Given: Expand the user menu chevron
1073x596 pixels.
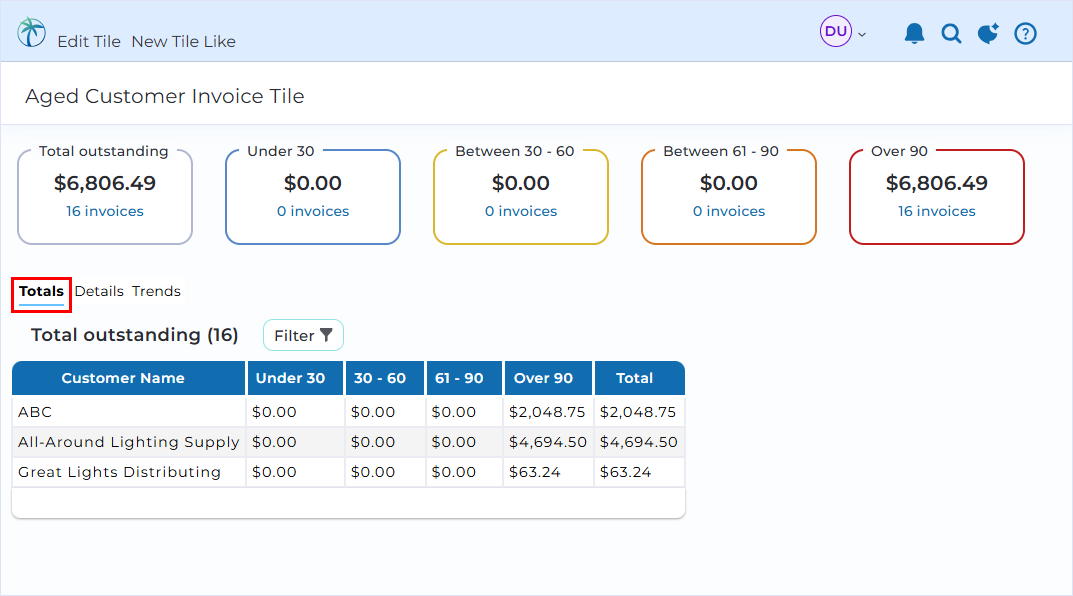Looking at the screenshot, I should (862, 34).
